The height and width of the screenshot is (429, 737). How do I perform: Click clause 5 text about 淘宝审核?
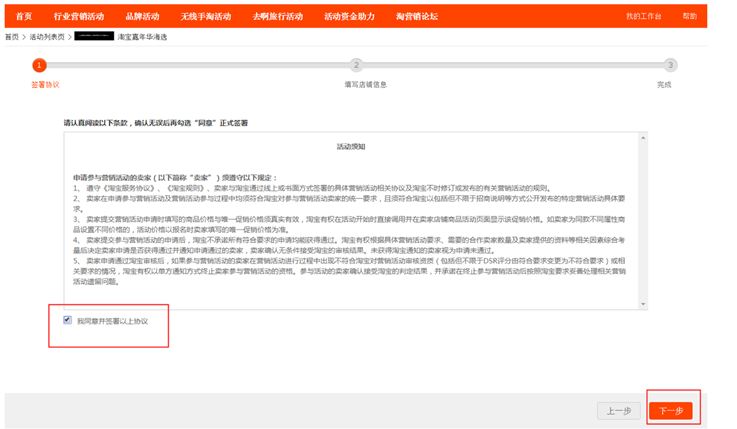(x=349, y=271)
